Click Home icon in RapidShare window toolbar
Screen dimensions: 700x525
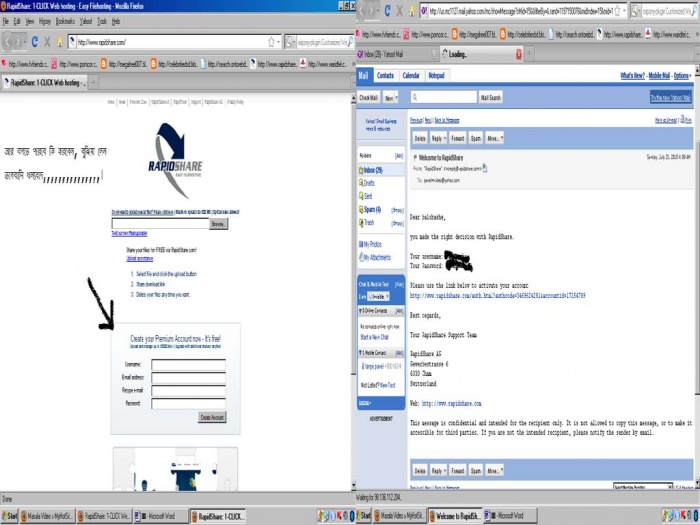[60, 42]
